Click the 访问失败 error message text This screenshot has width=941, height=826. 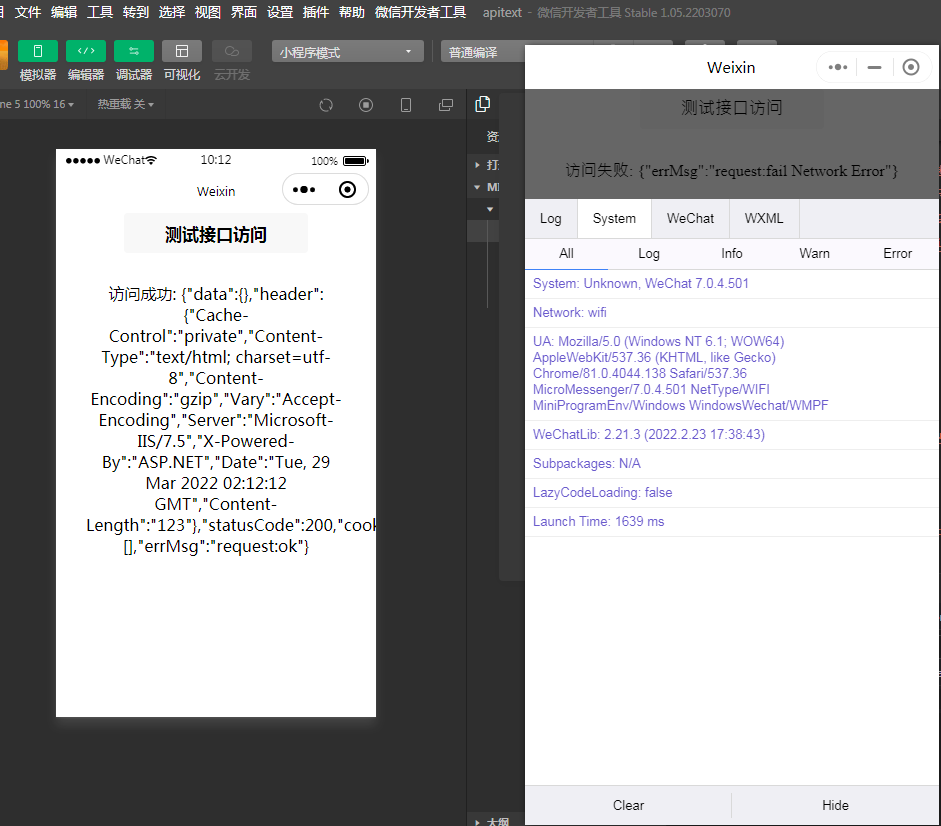pos(731,171)
